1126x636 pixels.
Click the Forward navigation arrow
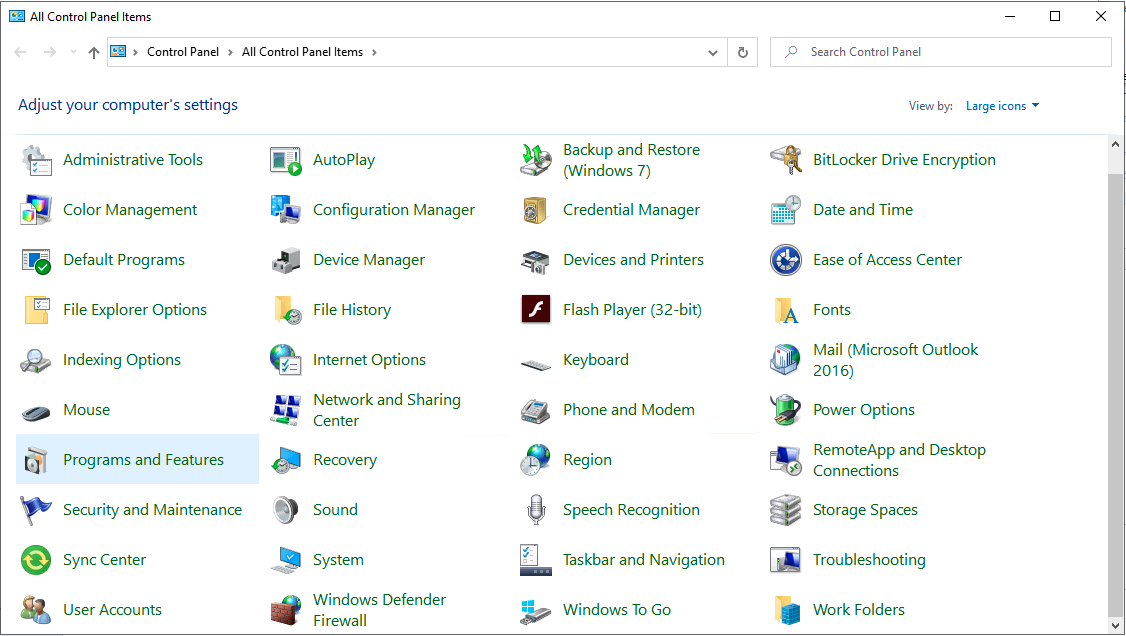click(x=50, y=52)
